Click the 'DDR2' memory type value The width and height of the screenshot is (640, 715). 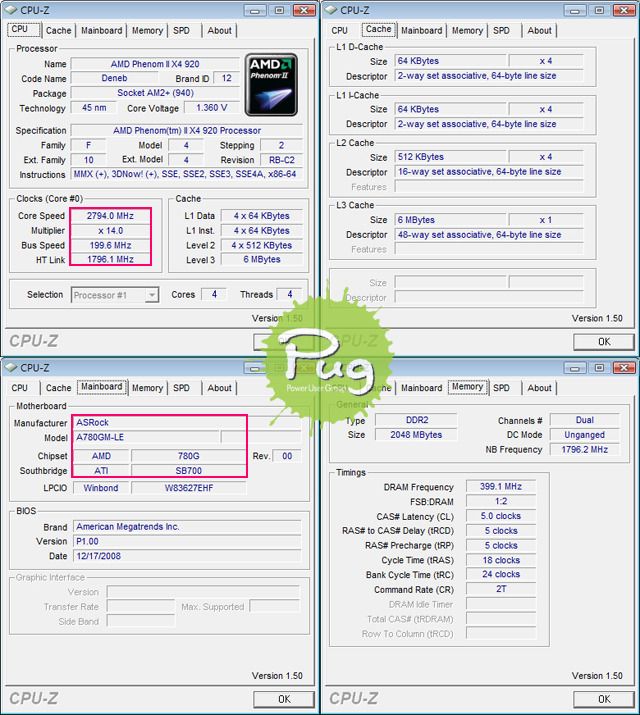click(416, 420)
